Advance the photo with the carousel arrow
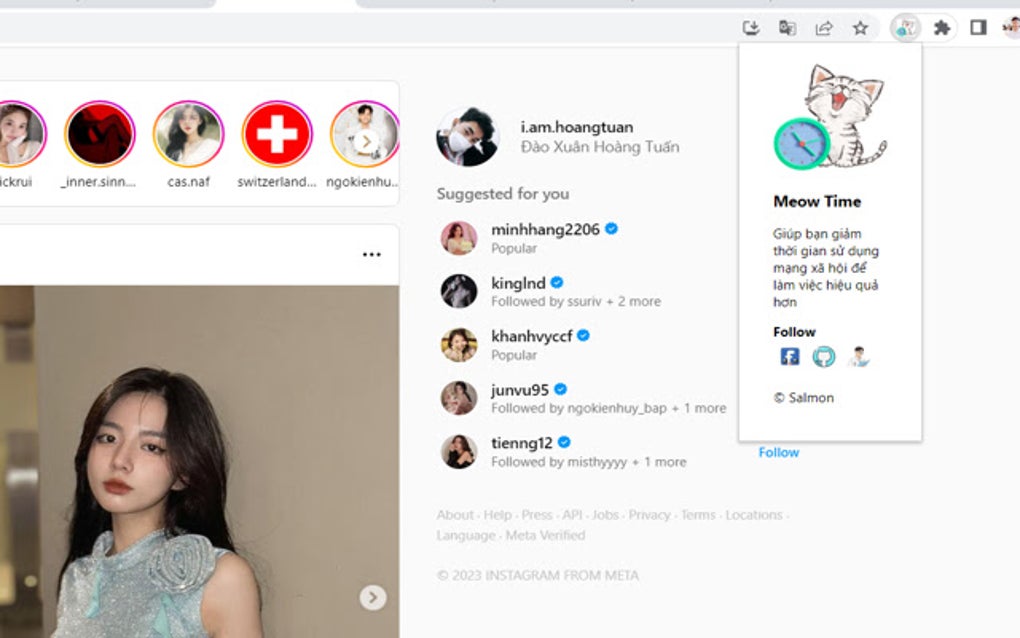Viewport: 1020px width, 638px height. pyautogui.click(x=371, y=598)
